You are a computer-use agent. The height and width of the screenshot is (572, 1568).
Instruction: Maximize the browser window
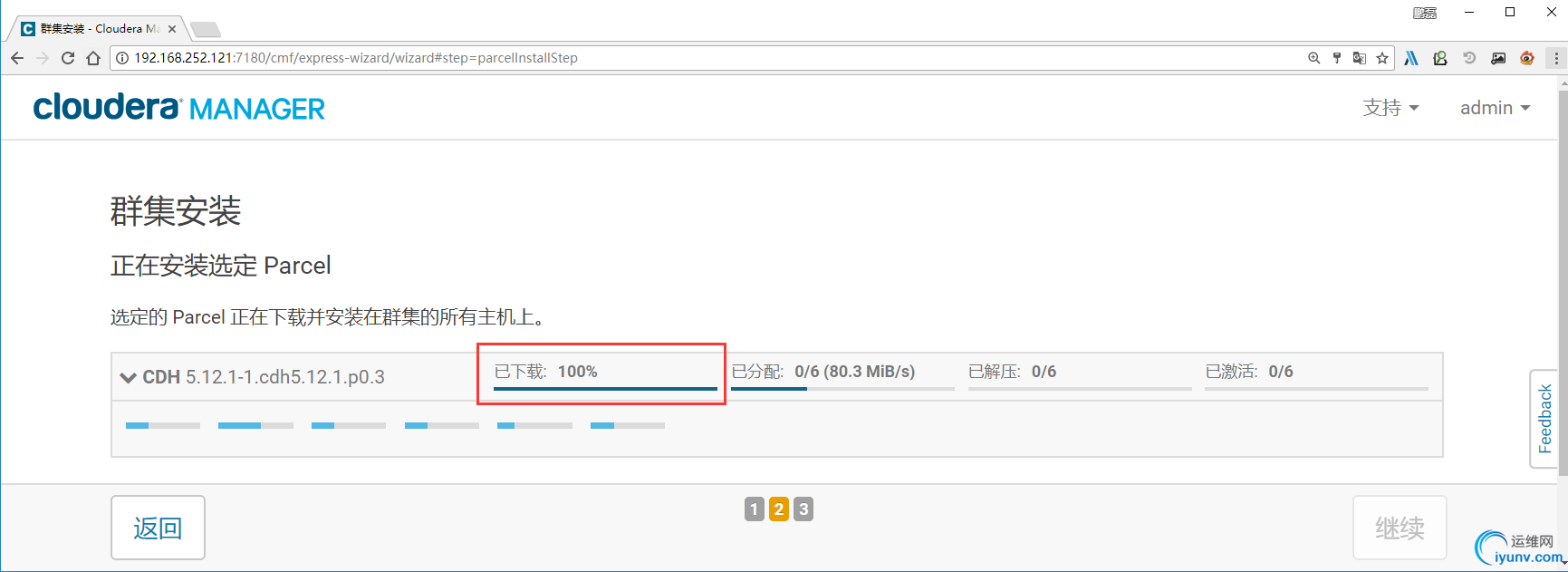(1510, 12)
